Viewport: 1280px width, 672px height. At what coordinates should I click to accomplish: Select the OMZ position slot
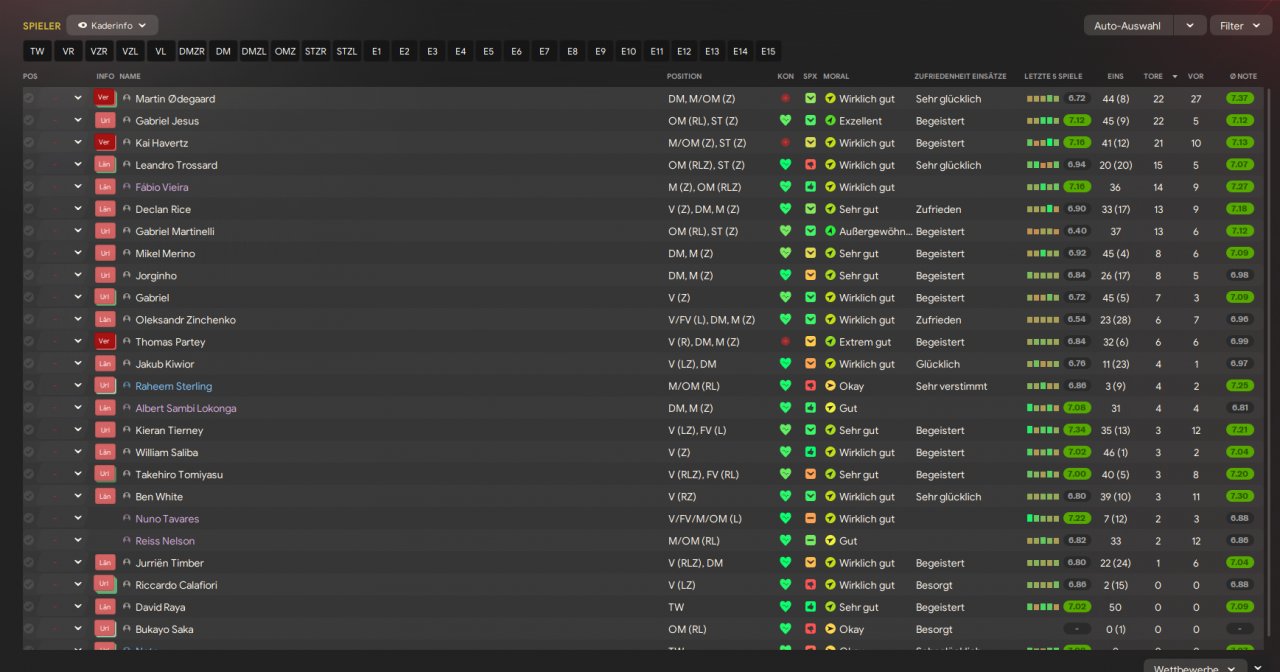point(285,51)
